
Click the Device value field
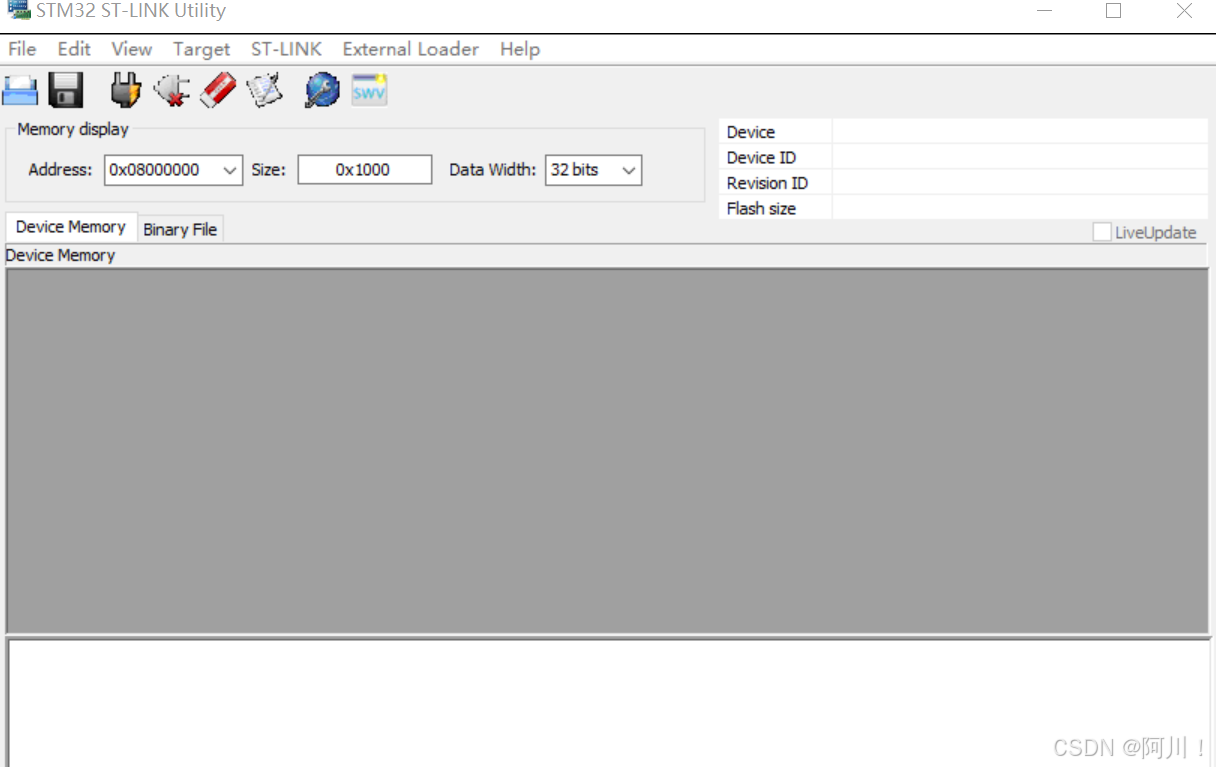(x=1020, y=132)
